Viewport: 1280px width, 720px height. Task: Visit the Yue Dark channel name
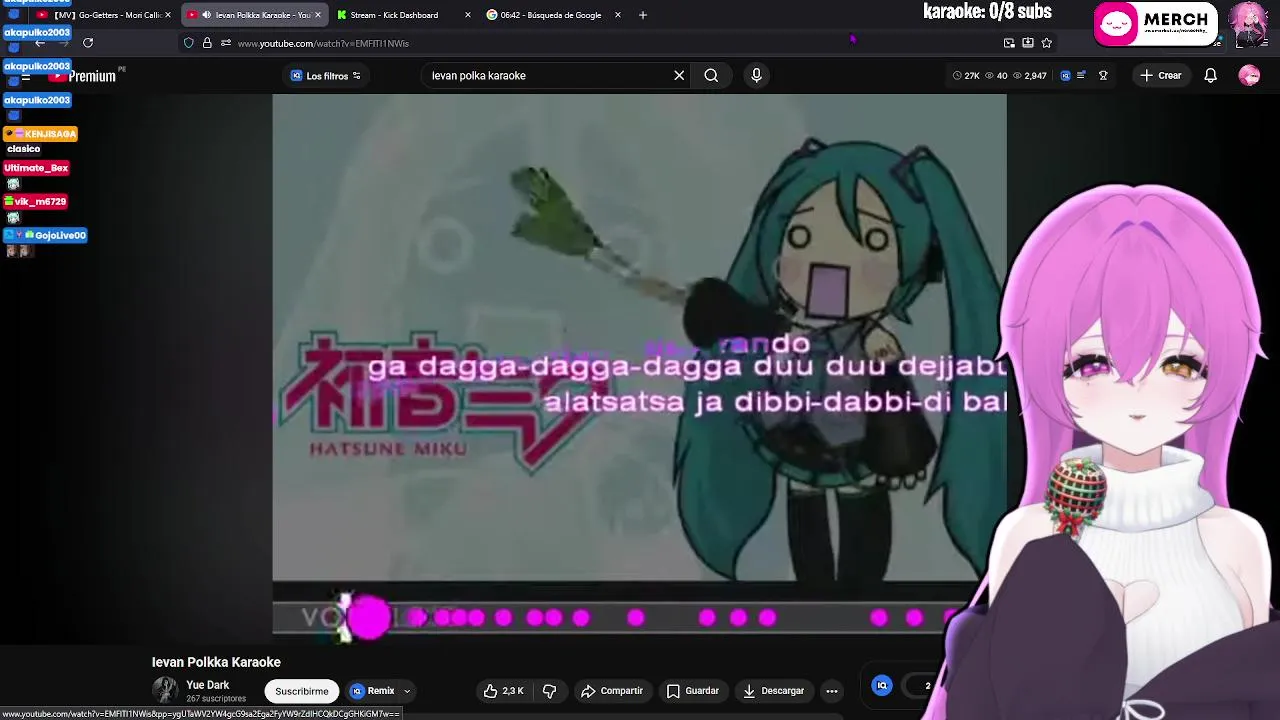208,685
